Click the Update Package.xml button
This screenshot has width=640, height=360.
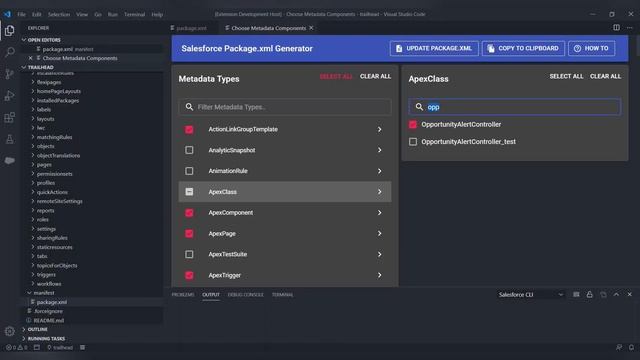434,48
